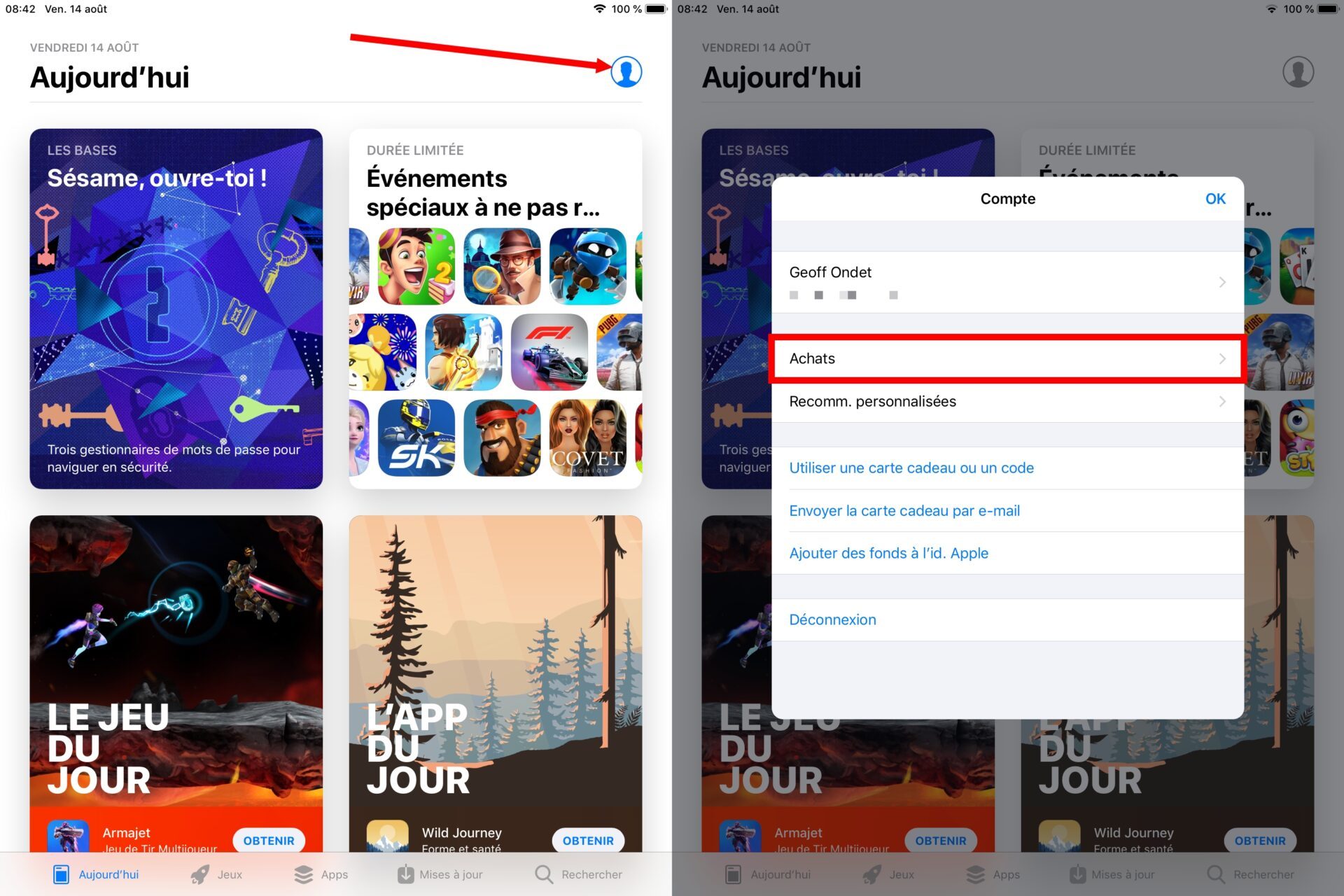Image resolution: width=1344 pixels, height=896 pixels.
Task: Expand the Recomm. personnalisées chevron
Action: pyautogui.click(x=1222, y=401)
